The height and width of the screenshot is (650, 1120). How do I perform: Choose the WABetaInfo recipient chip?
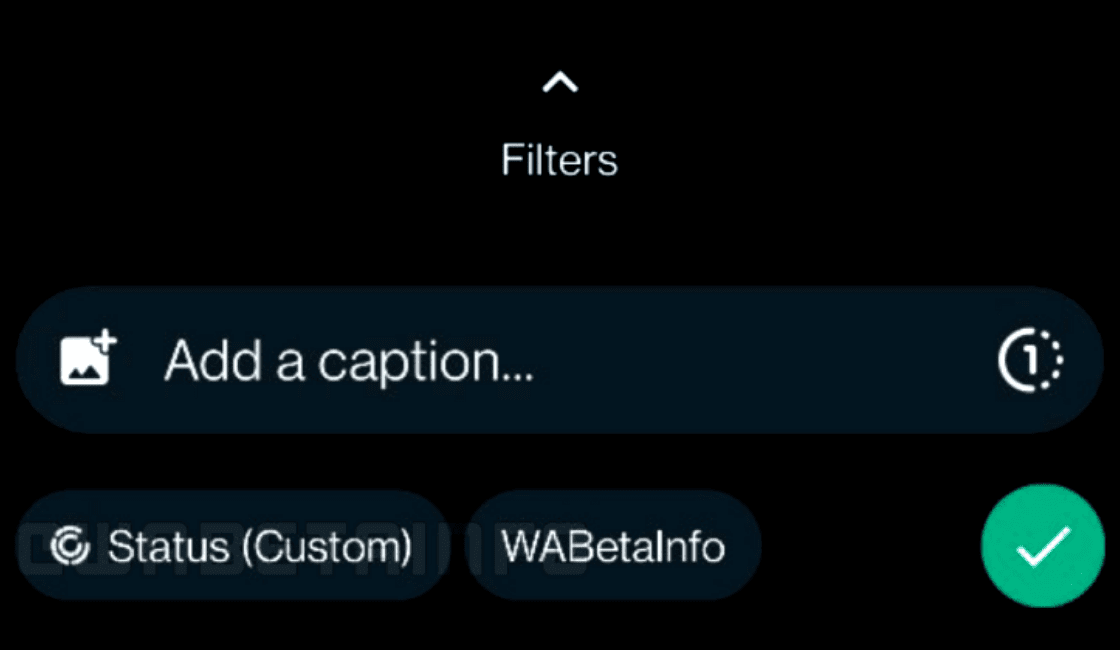pyautogui.click(x=614, y=546)
